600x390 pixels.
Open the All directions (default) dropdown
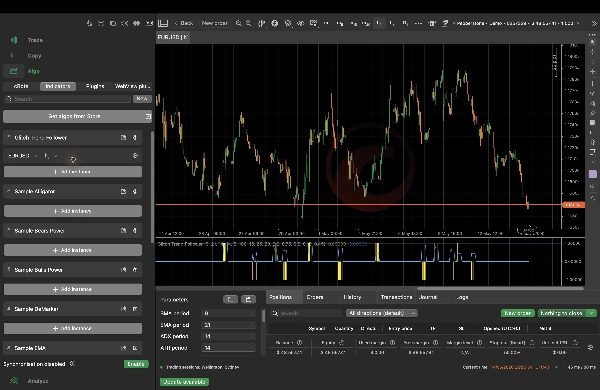click(x=382, y=313)
